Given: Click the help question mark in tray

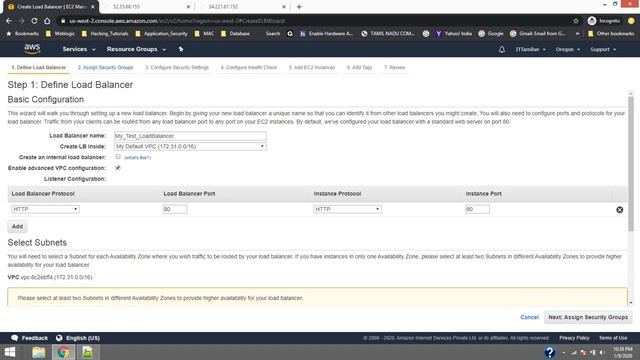Looking at the screenshot, I should pyautogui.click(x=549, y=352).
